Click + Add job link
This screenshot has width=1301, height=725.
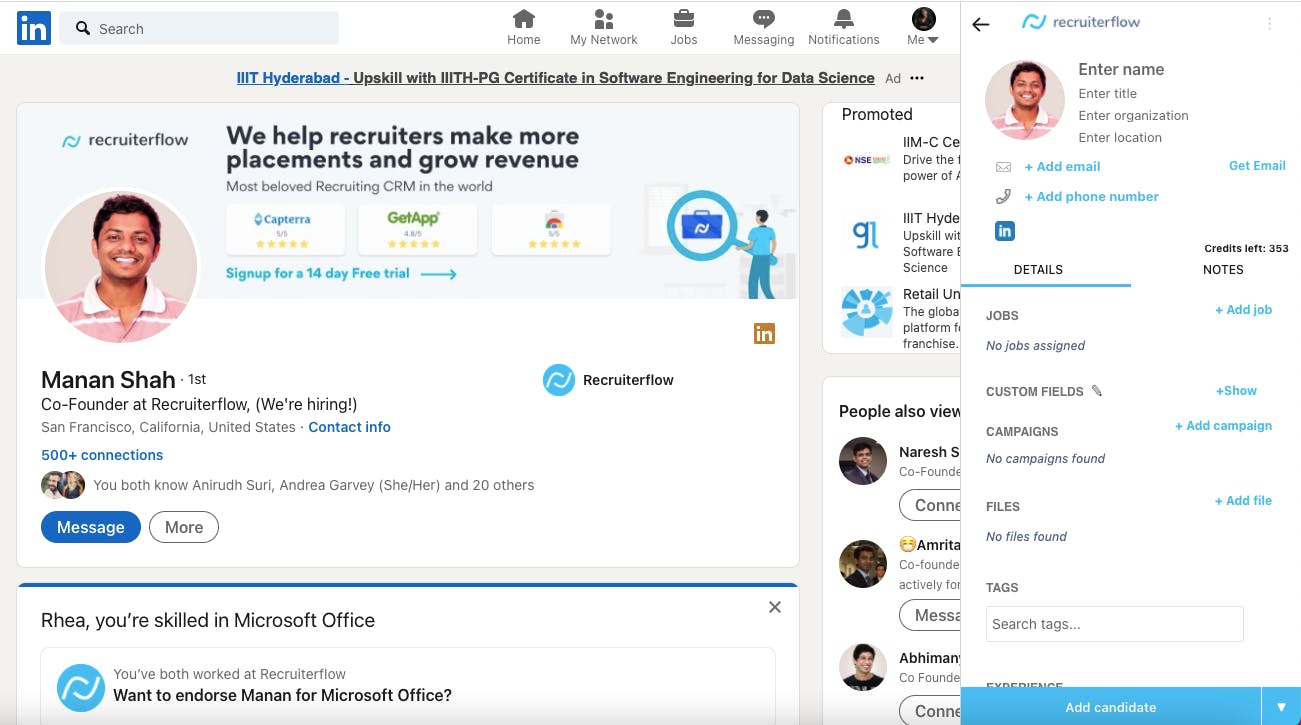pos(1243,309)
